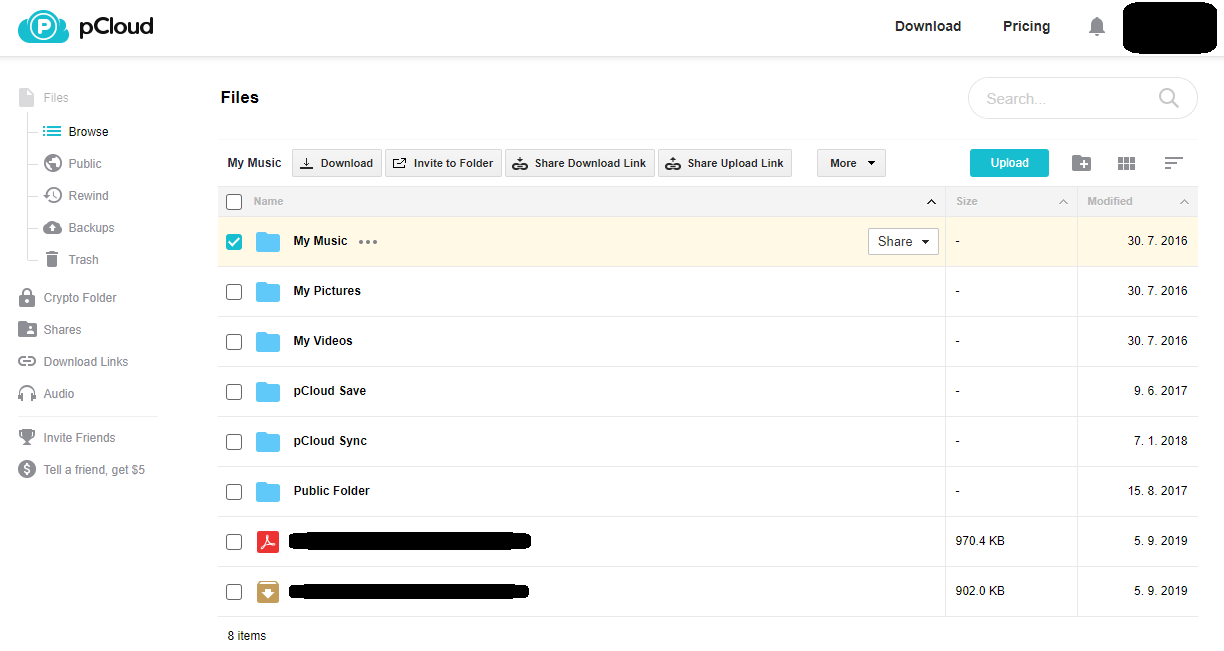This screenshot has height=651, width=1224.
Task: Uncheck the My Music checkbox
Action: tap(234, 242)
